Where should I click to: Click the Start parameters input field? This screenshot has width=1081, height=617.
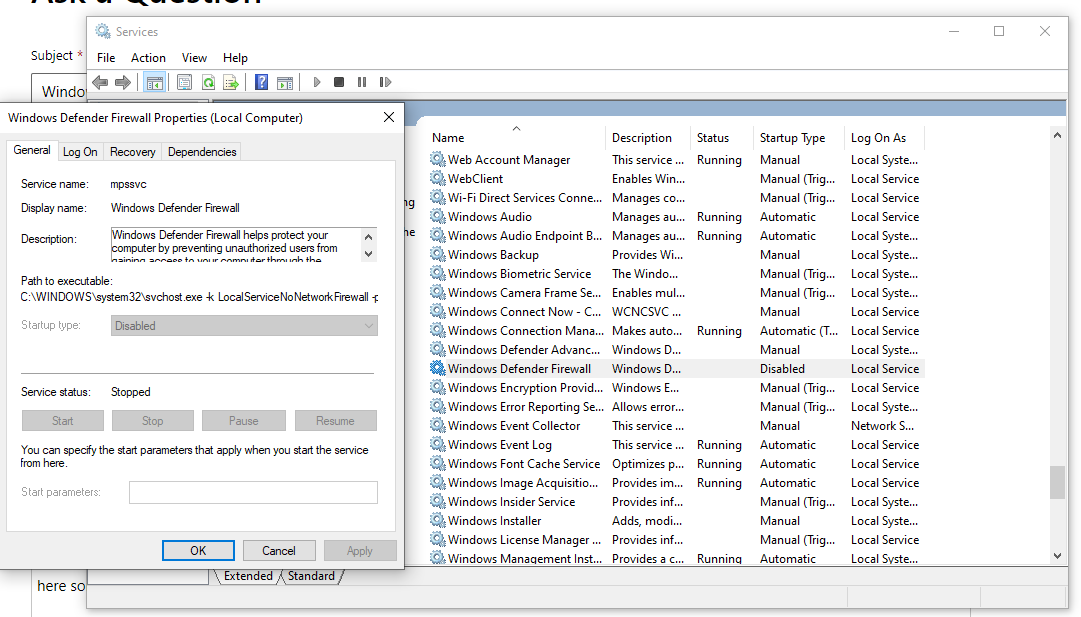pos(253,492)
